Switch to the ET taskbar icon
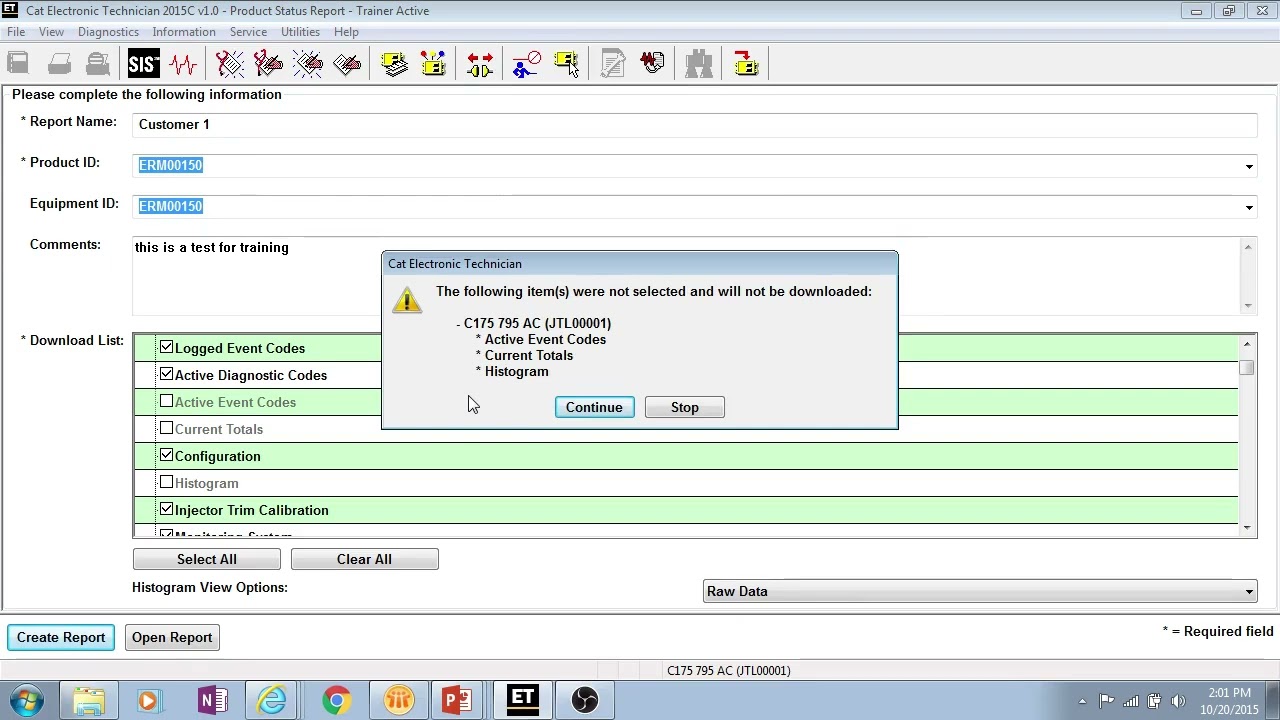The width and height of the screenshot is (1280, 720). pos(522,699)
